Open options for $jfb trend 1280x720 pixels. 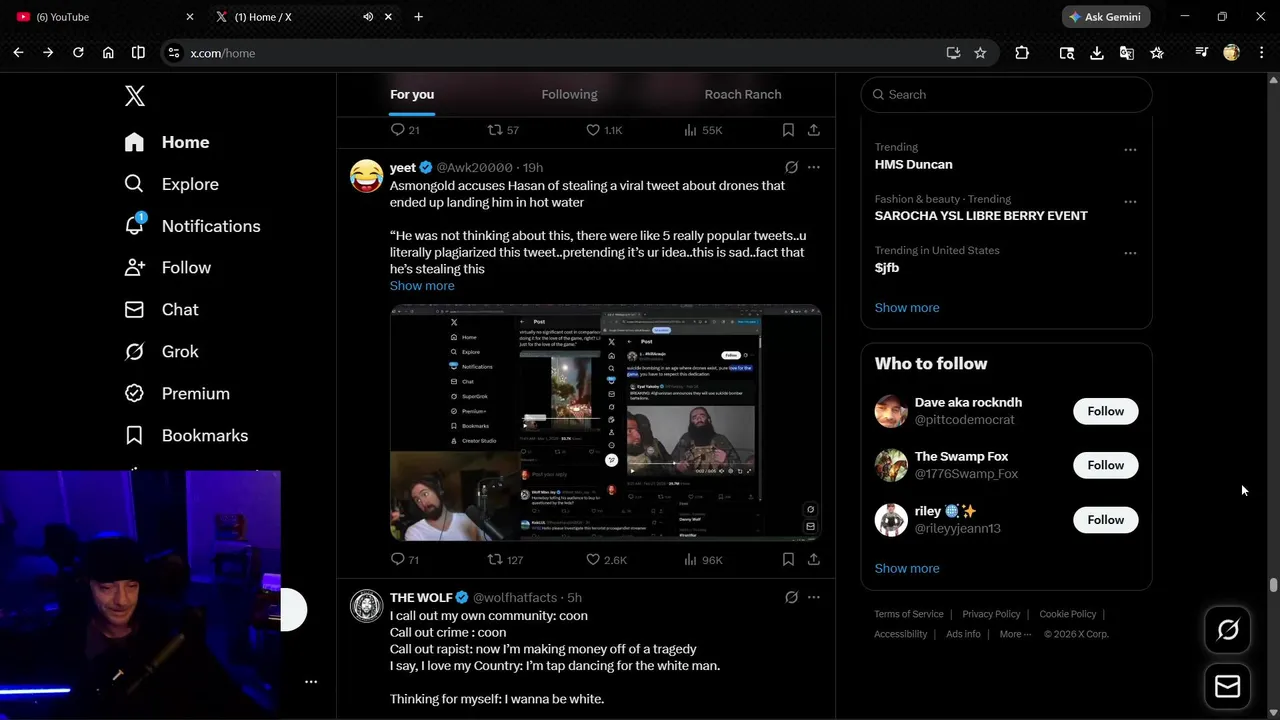click(x=1130, y=253)
